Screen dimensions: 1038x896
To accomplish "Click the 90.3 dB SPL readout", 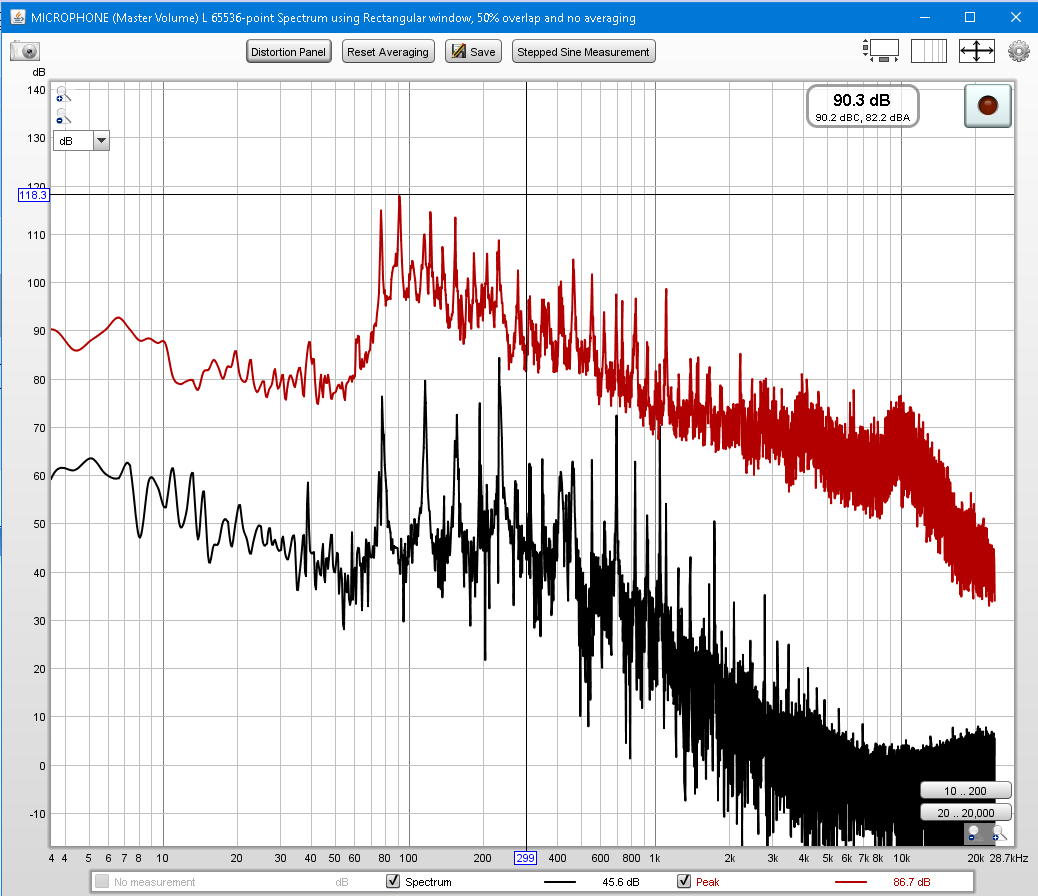I will (x=862, y=106).
